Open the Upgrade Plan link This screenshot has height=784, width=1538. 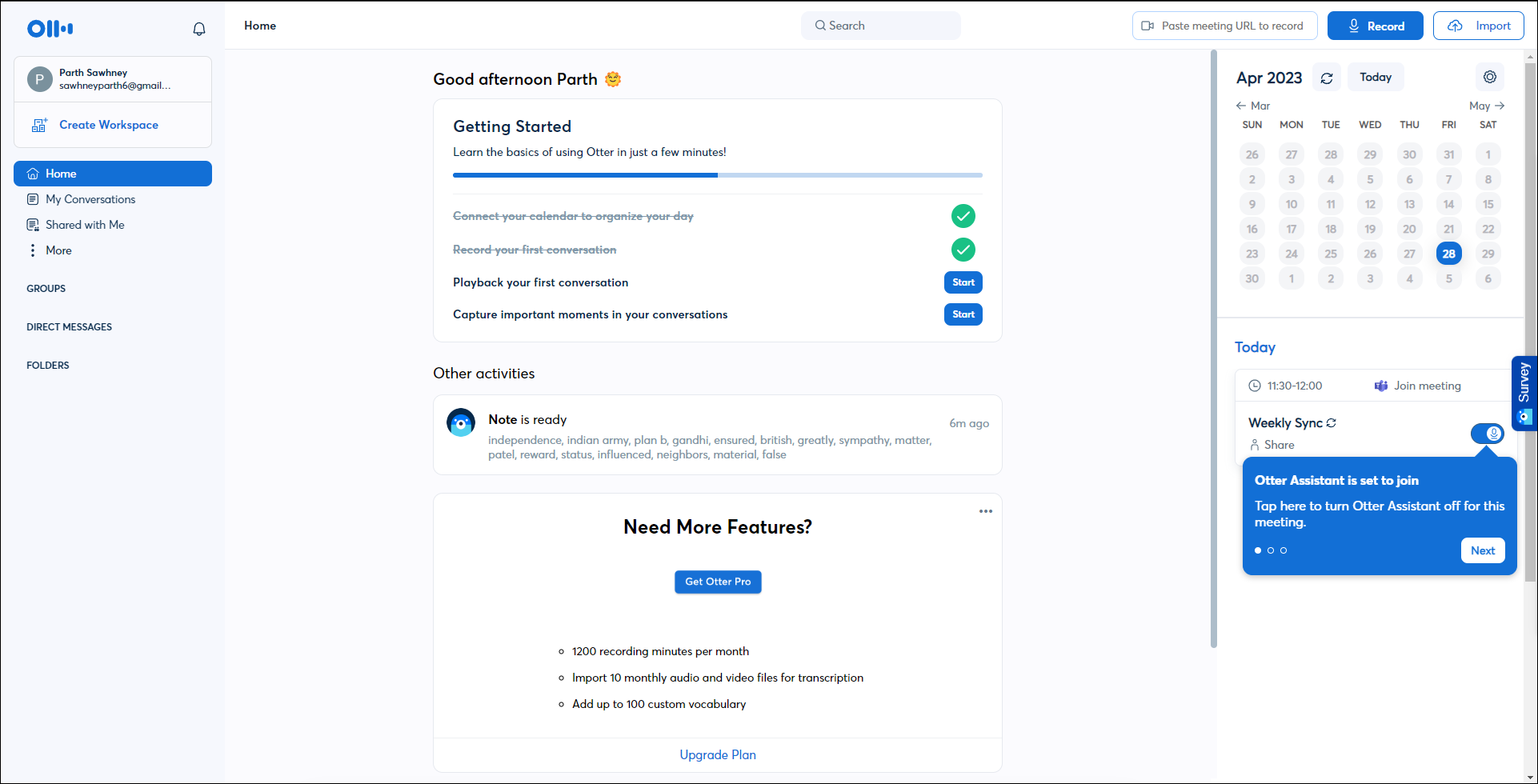(718, 754)
